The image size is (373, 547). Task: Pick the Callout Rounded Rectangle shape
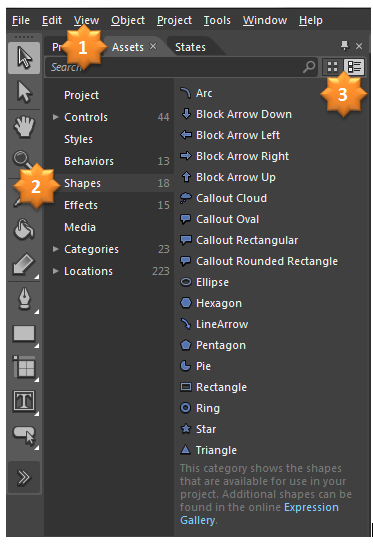coord(259,261)
